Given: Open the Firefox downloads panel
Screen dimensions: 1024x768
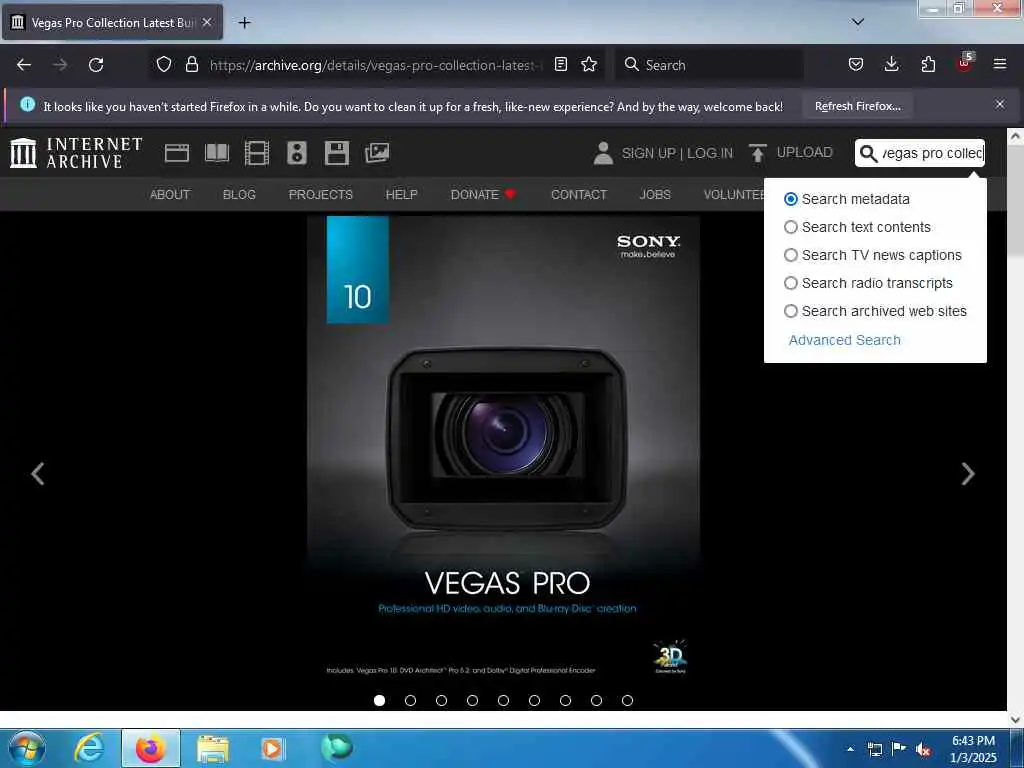Looking at the screenshot, I should click(891, 64).
